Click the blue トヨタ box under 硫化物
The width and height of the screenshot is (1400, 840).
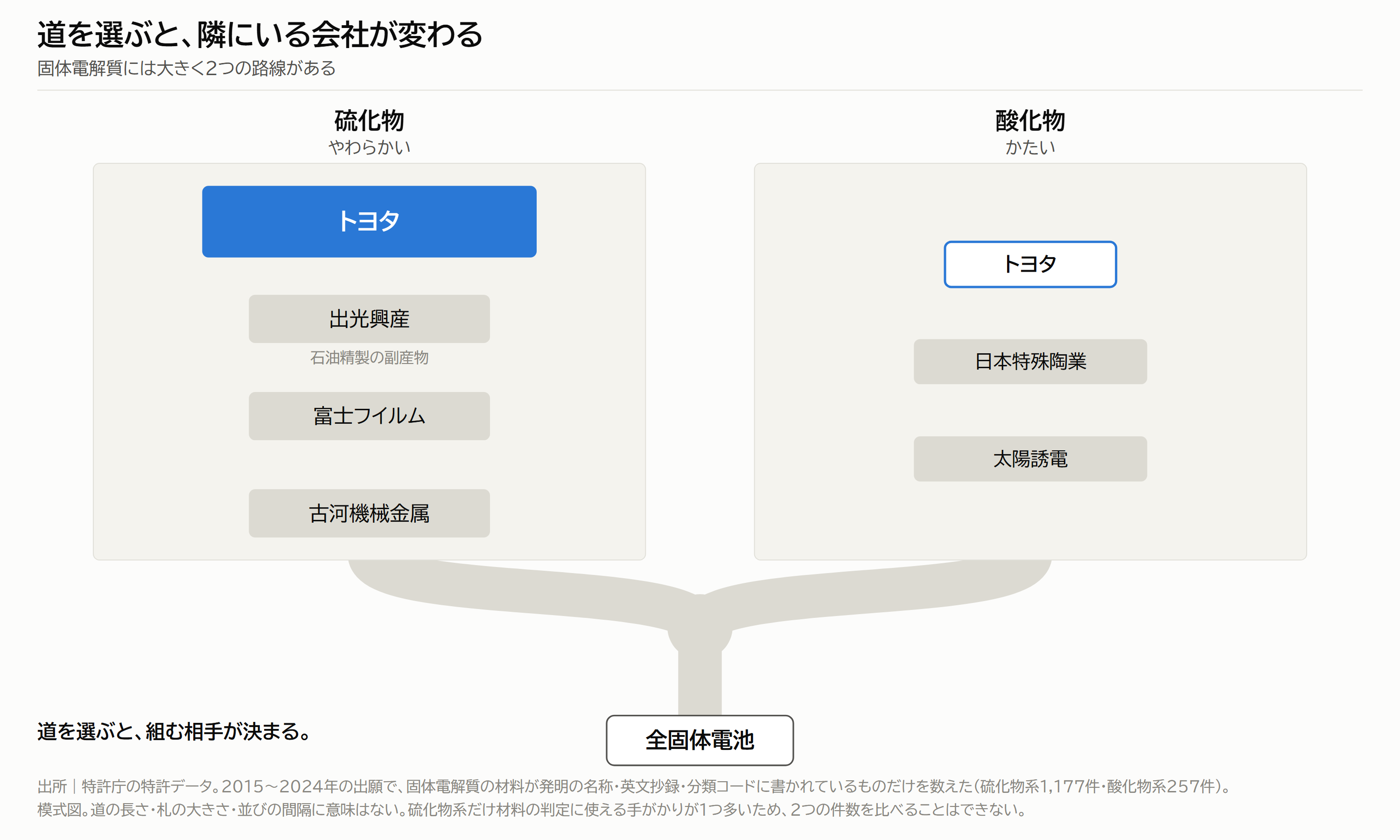(369, 221)
